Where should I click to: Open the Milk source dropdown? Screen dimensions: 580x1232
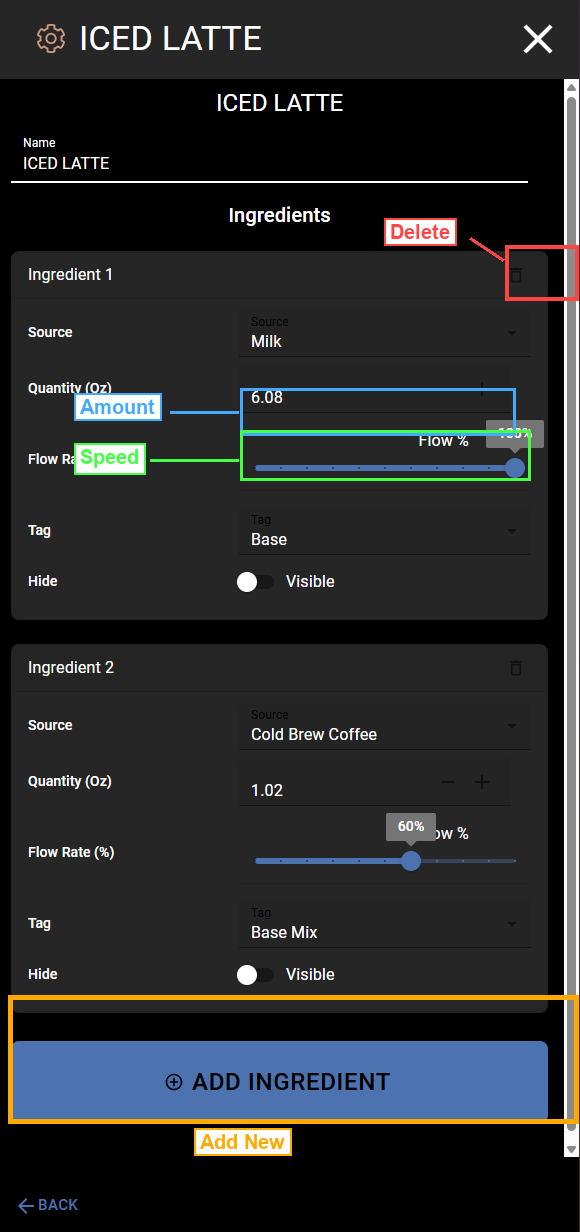pos(385,333)
